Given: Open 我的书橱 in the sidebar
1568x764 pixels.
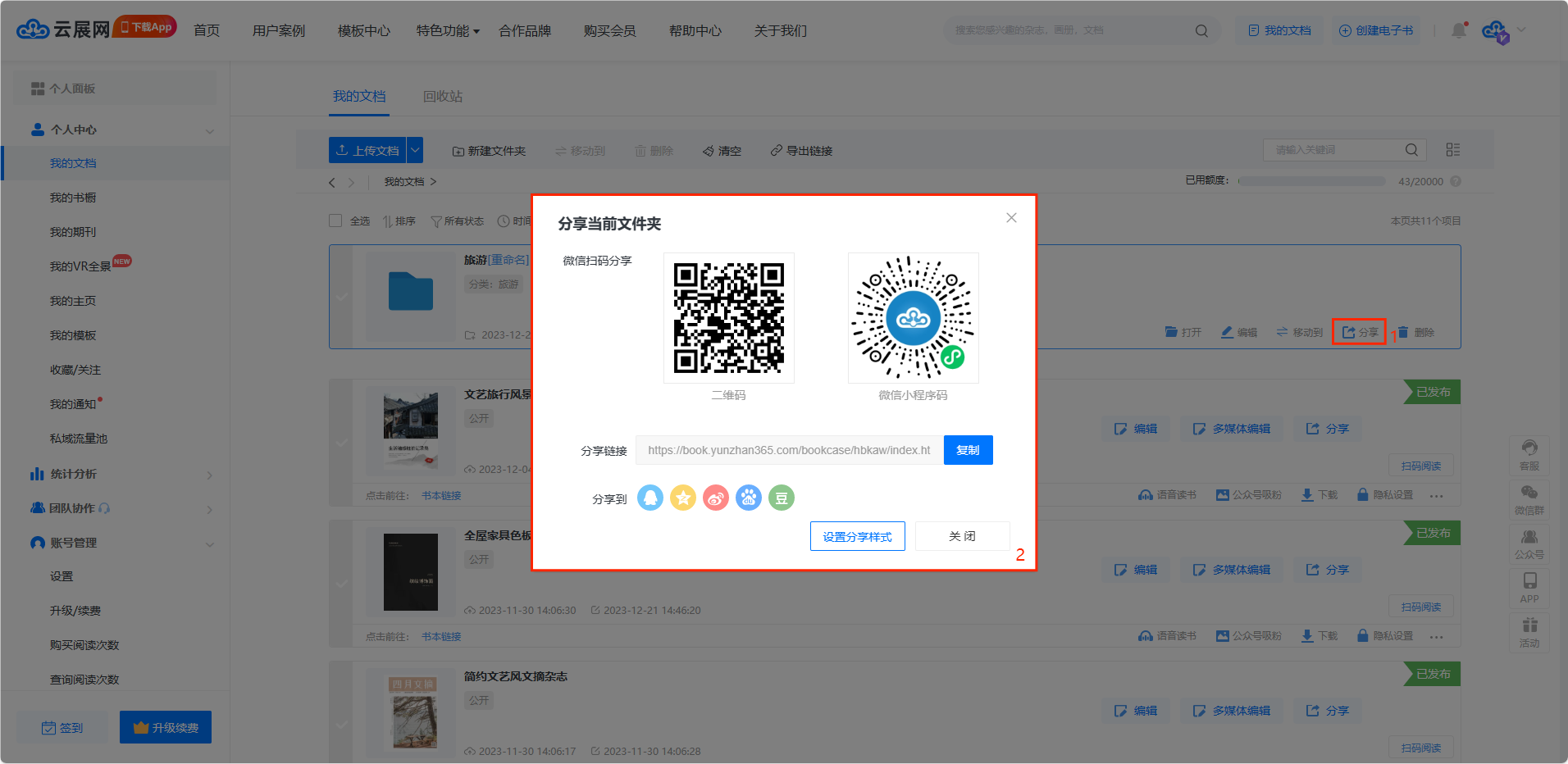Looking at the screenshot, I should [x=73, y=198].
